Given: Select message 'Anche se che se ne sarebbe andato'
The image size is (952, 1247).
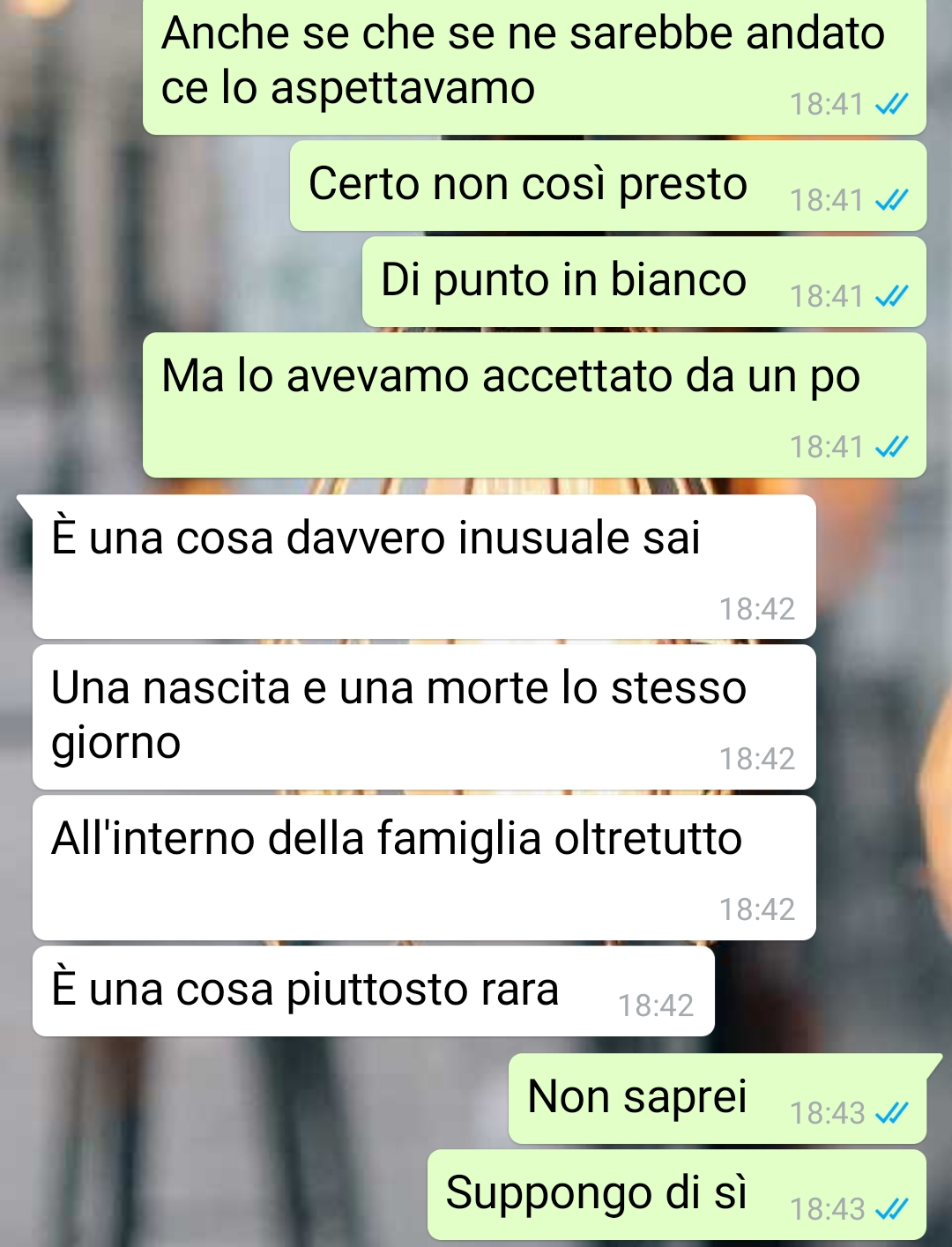Looking at the screenshot, I should (x=534, y=67).
